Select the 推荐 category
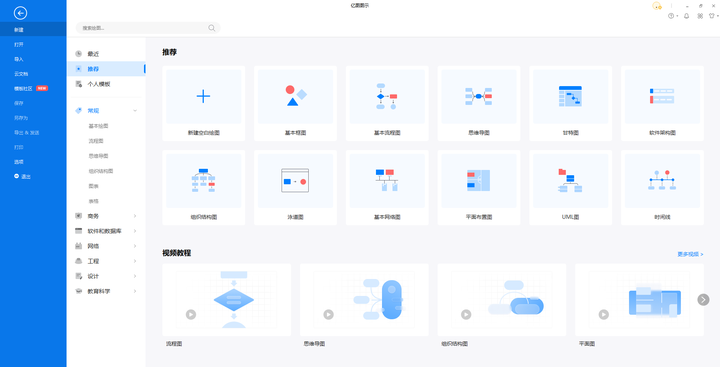720x367 pixels. (107, 69)
